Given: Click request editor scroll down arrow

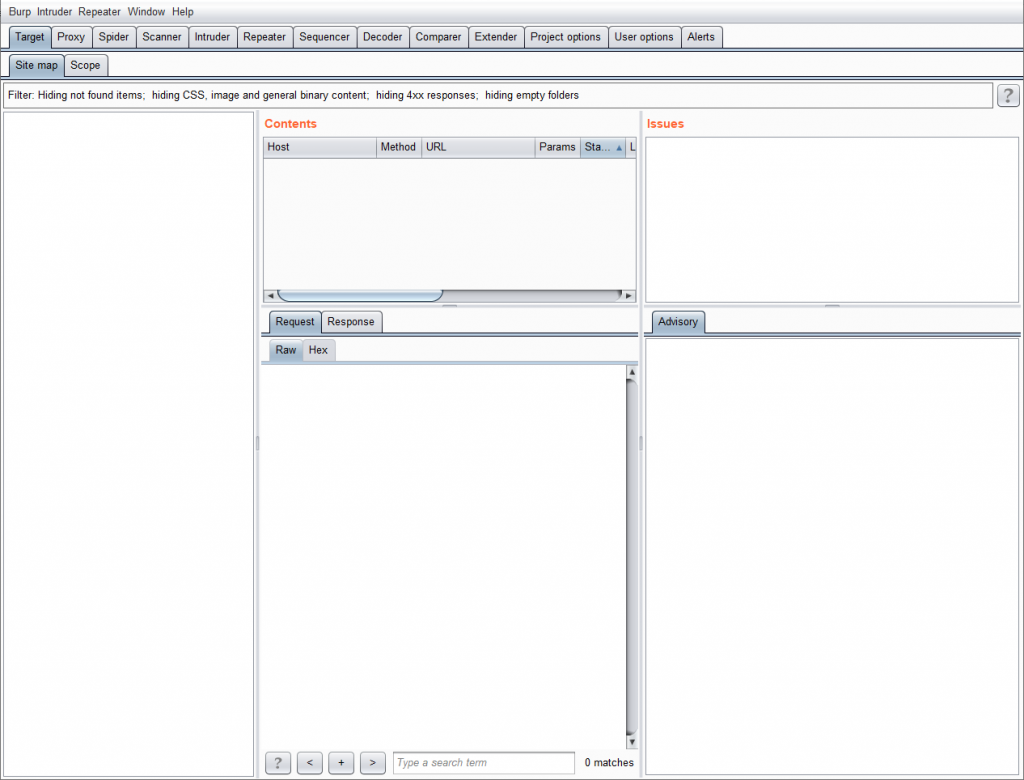Looking at the screenshot, I should point(632,742).
